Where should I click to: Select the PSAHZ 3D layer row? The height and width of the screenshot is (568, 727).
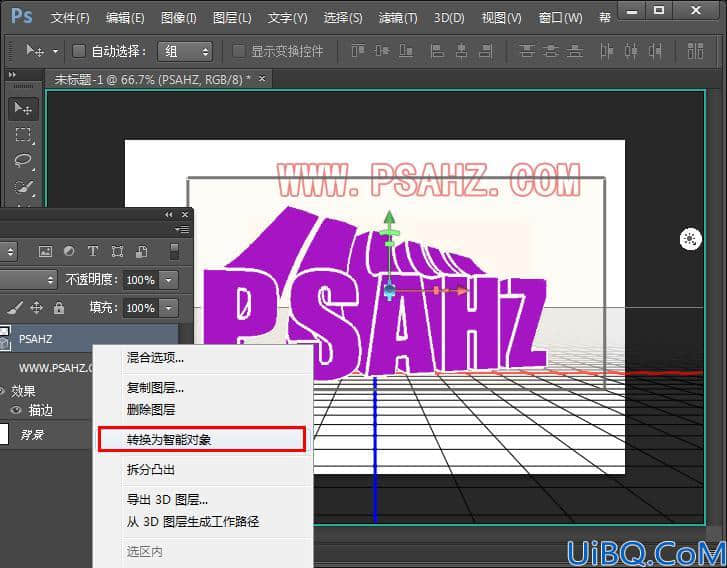89,338
